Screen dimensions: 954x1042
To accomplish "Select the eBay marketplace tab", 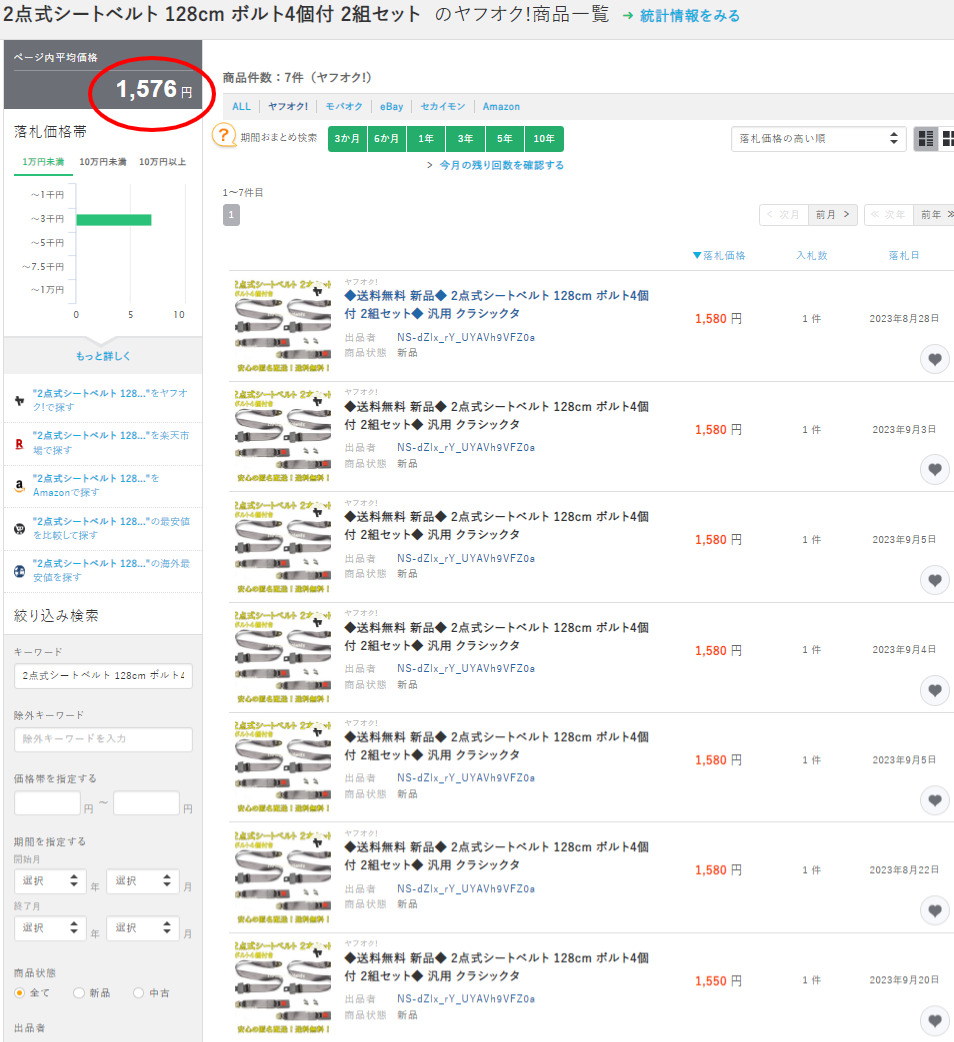I will tap(391, 106).
